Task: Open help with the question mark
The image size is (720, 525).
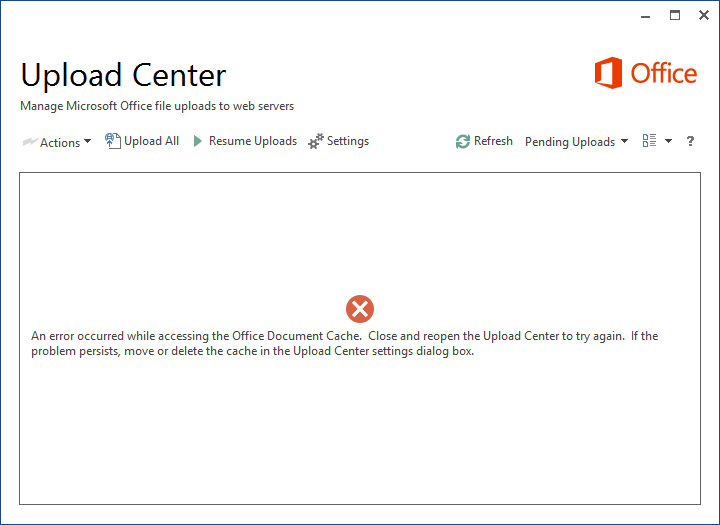Action: pyautogui.click(x=690, y=142)
